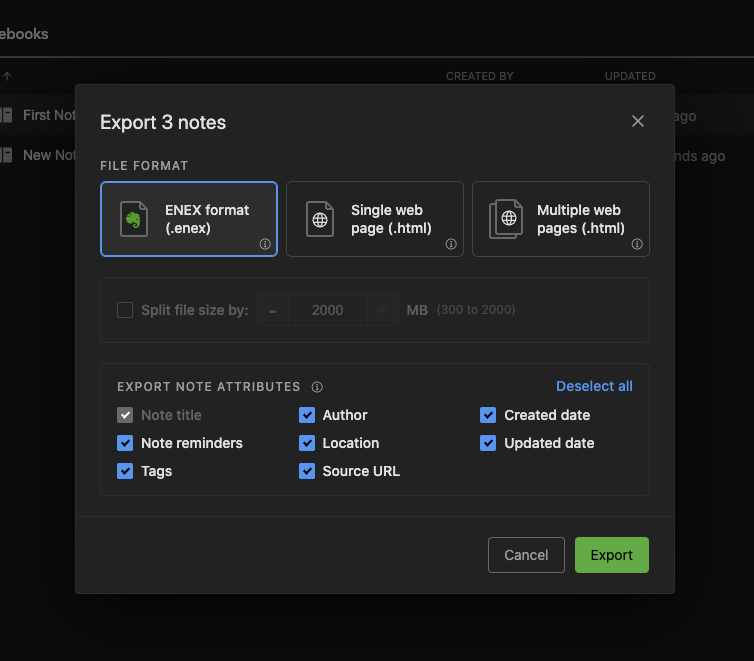
Task: Toggle the Note reminders checkbox
Action: [x=125, y=443]
